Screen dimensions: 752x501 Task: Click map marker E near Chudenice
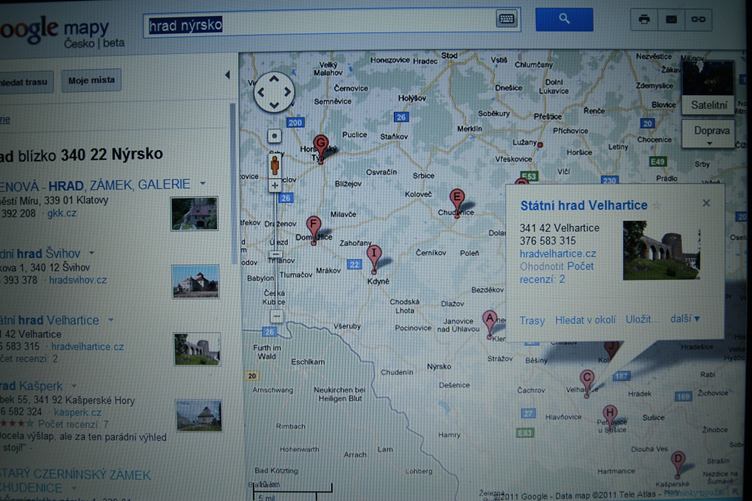pyautogui.click(x=457, y=203)
